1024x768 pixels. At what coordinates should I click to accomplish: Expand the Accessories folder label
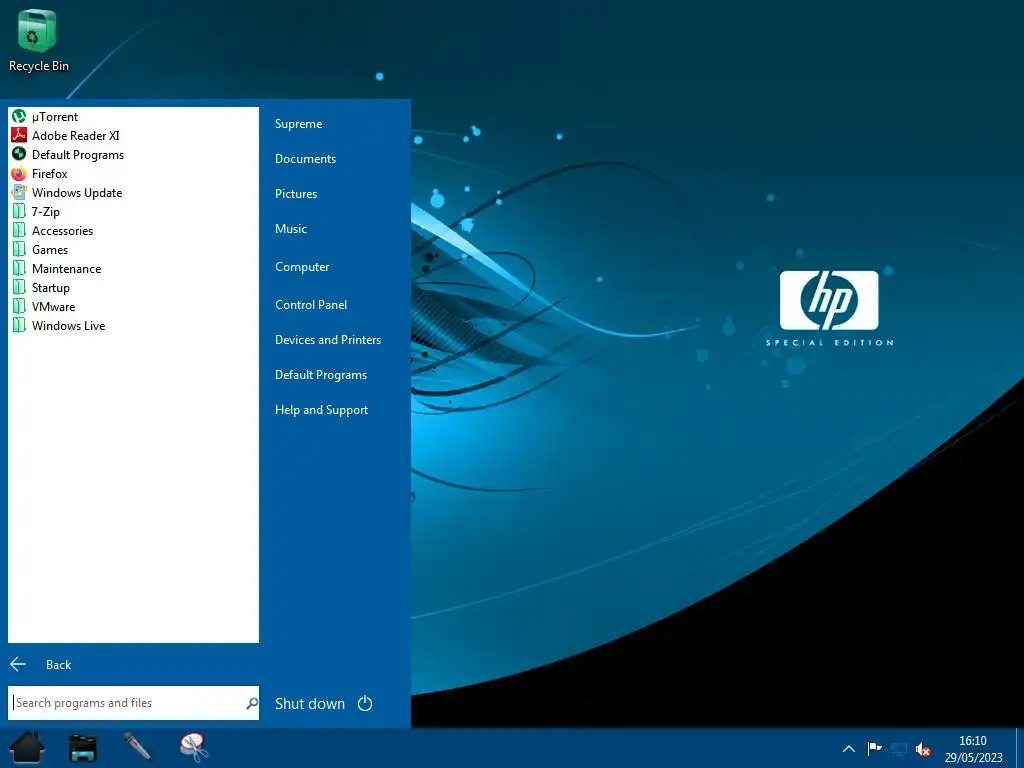(63, 231)
